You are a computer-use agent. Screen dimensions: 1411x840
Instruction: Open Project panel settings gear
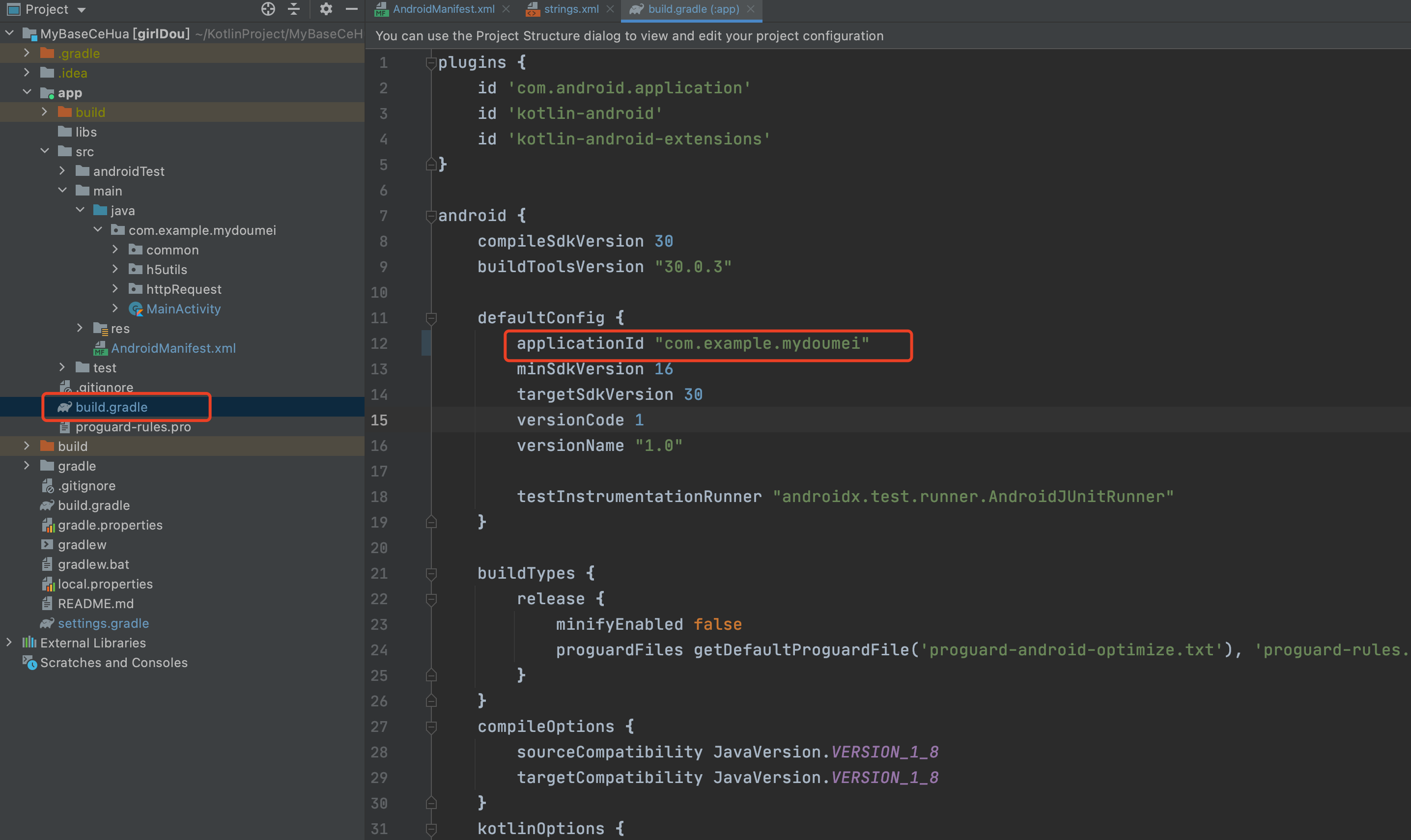[x=325, y=8]
